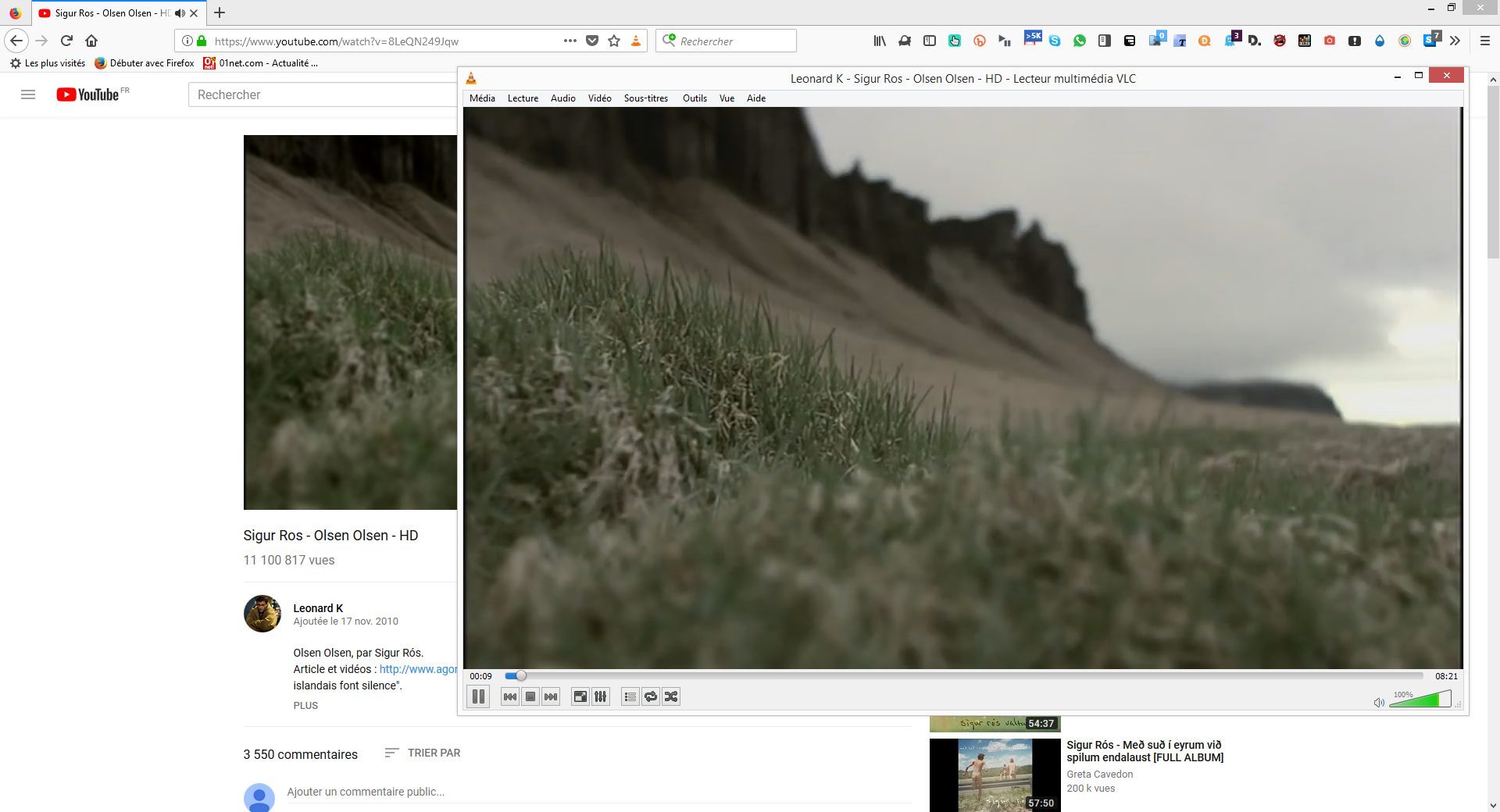The width and height of the screenshot is (1500, 812).
Task: Toggle Firefox sidebar view icon
Action: coord(930,41)
